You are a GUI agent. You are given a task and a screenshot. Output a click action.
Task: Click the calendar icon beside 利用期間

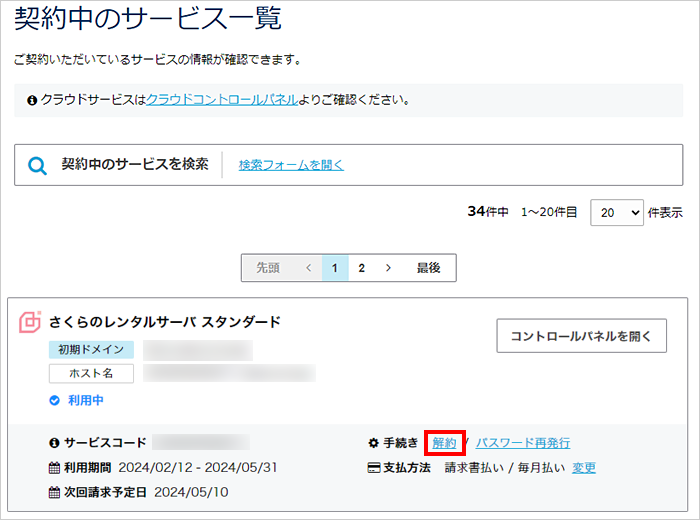(54, 468)
